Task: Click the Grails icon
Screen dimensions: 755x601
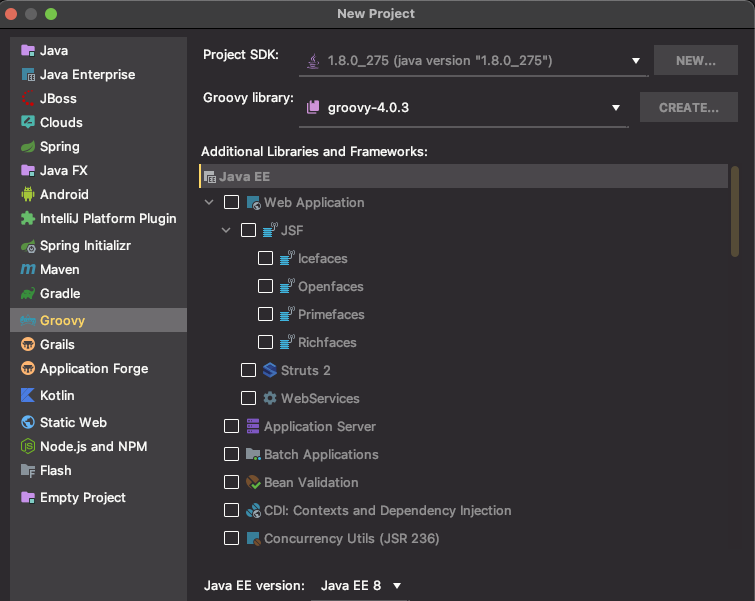Action: [x=28, y=345]
